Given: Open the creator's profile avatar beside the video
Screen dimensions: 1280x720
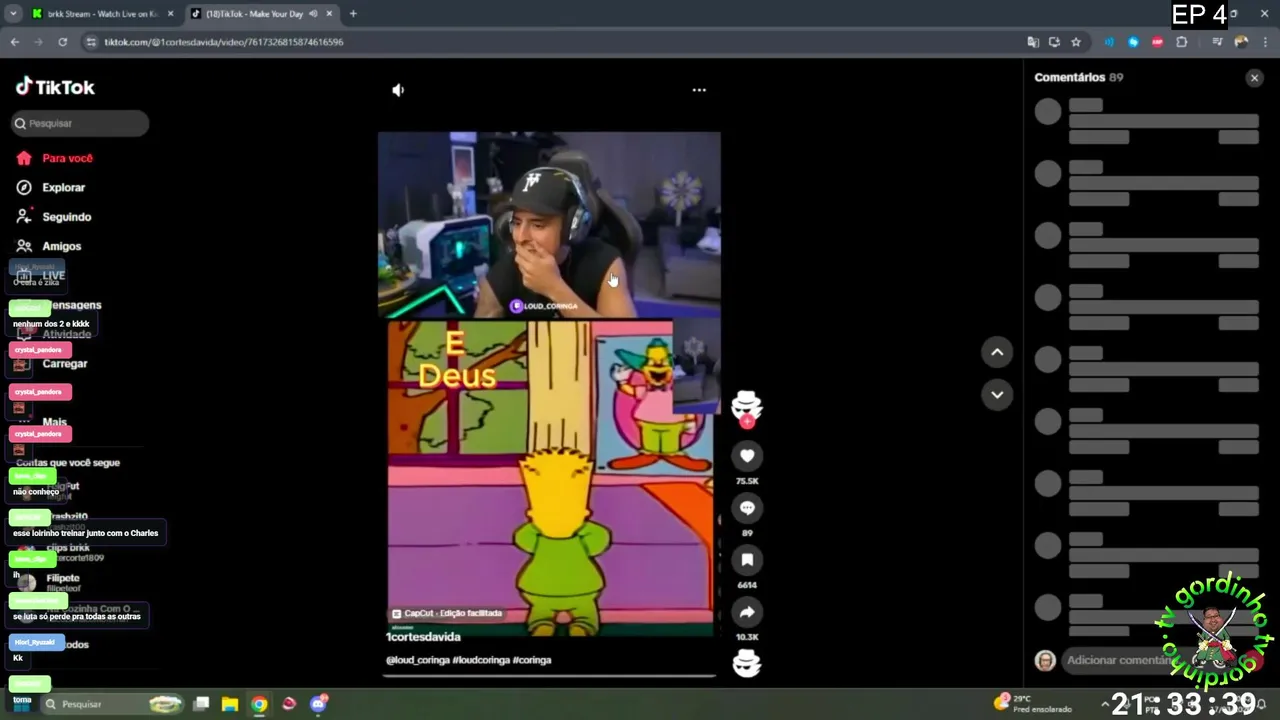Looking at the screenshot, I should 747,405.
